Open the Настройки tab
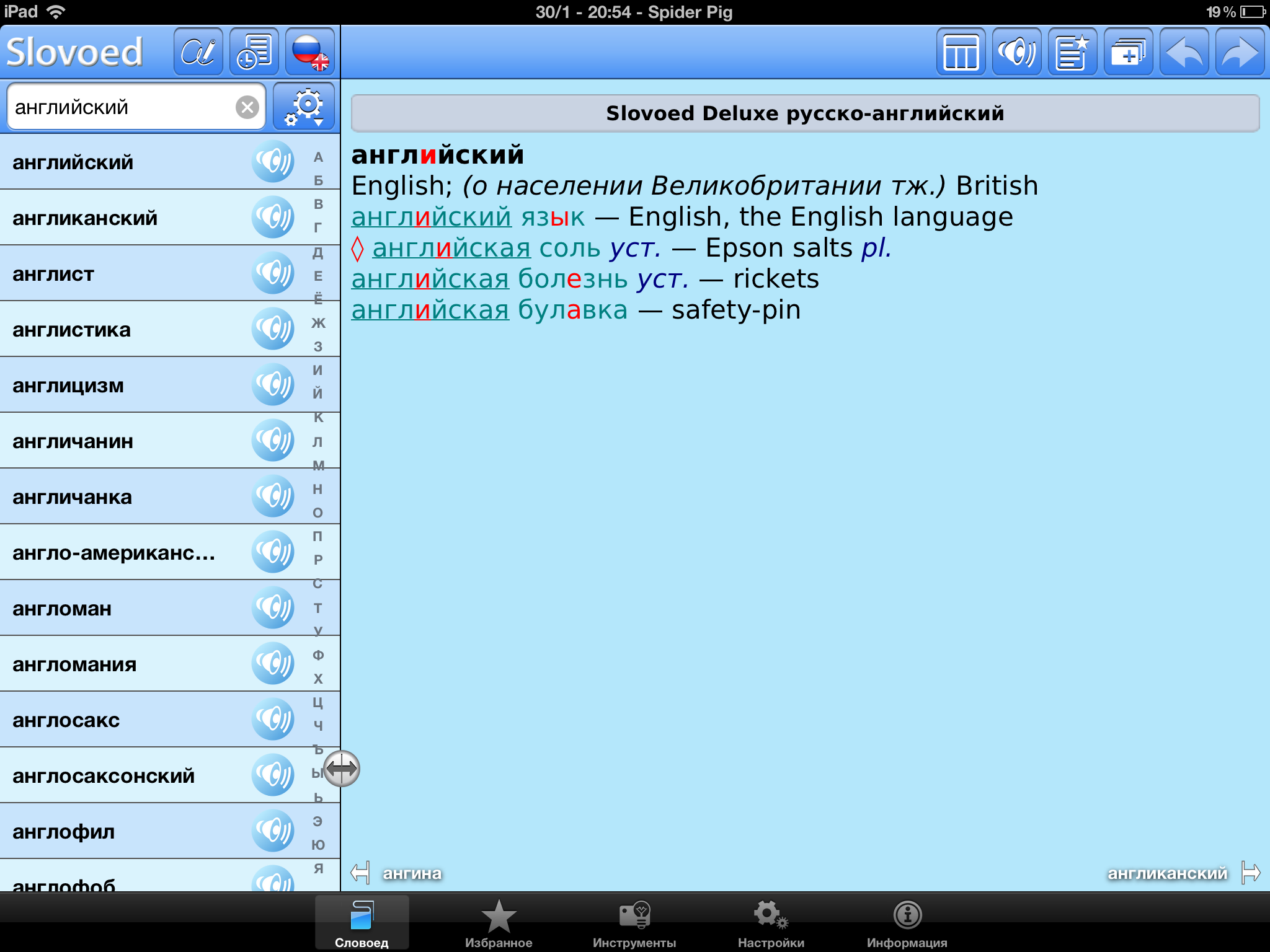1270x952 pixels. [771, 923]
